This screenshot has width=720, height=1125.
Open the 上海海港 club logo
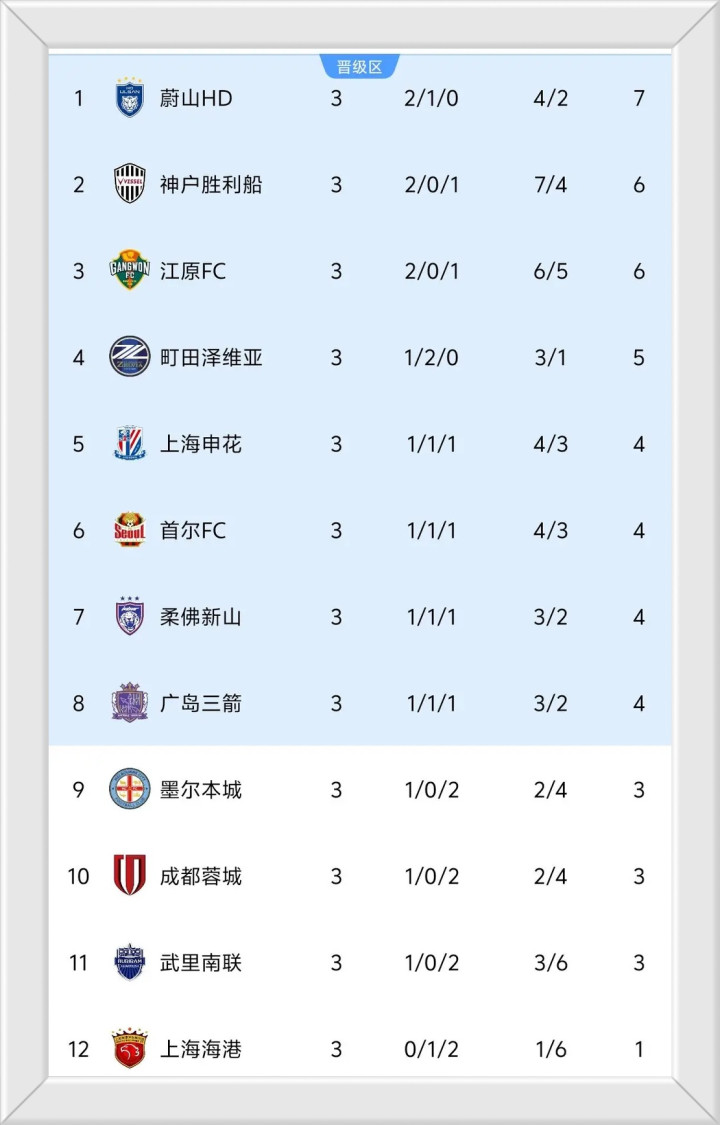click(x=129, y=1048)
